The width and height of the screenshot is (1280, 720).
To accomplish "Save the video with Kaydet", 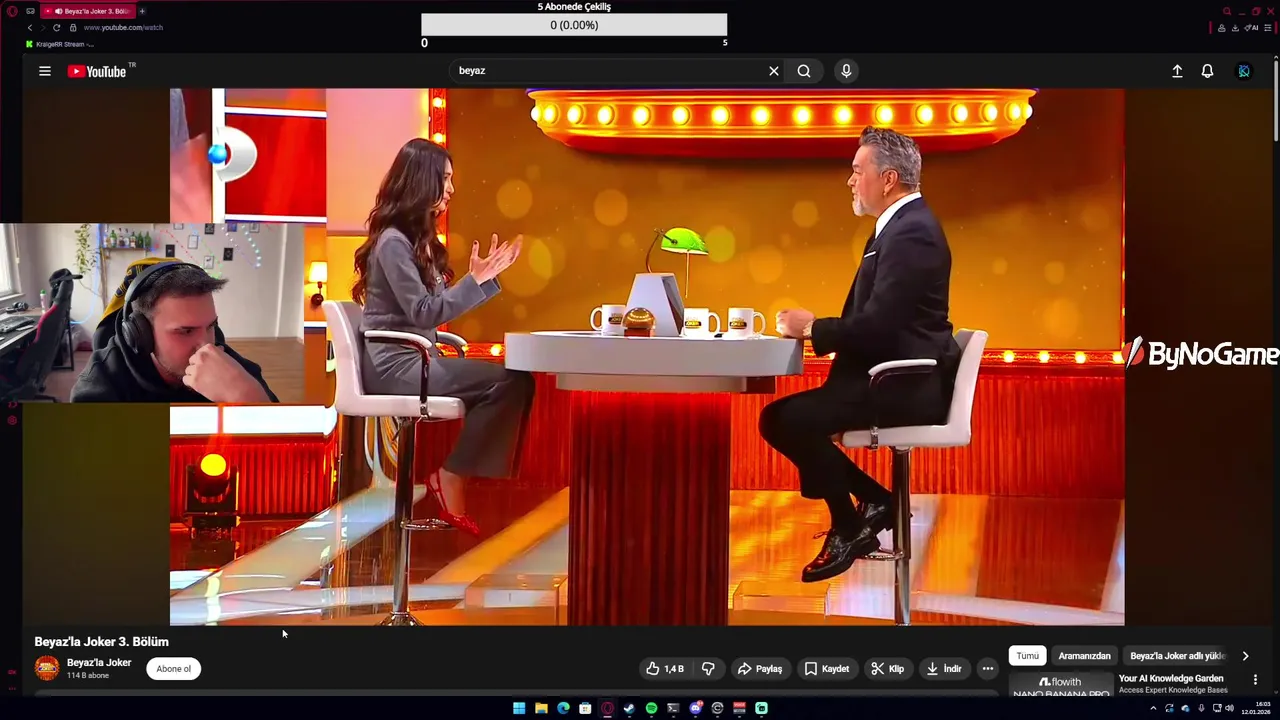I will coord(827,669).
